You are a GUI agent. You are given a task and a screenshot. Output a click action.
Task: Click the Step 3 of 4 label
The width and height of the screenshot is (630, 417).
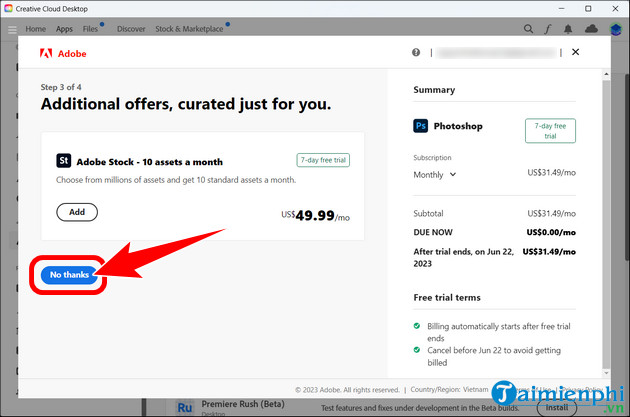tap(61, 87)
